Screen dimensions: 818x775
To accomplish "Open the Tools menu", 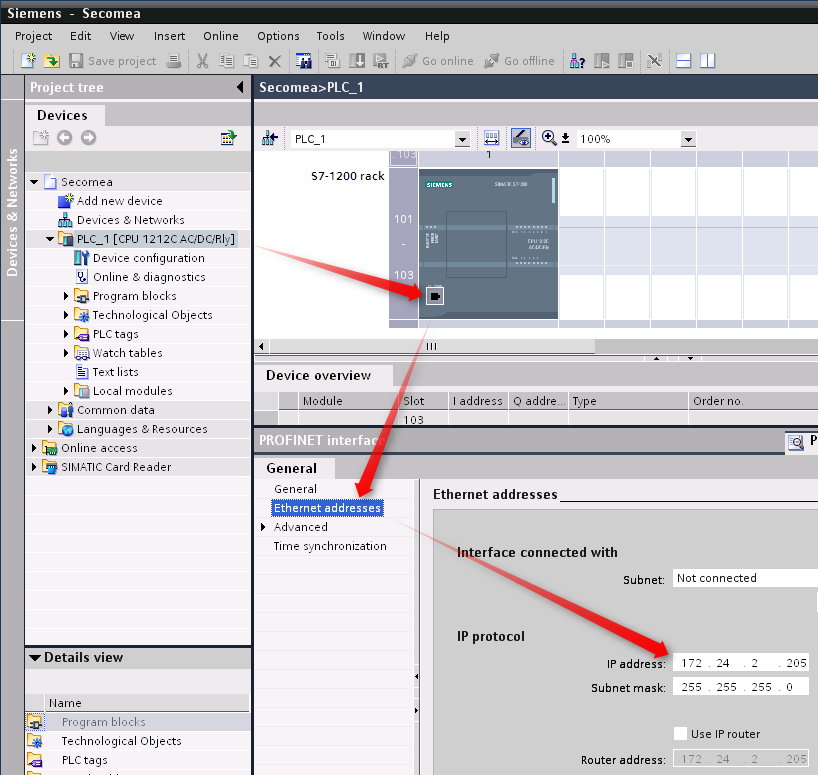I will [330, 36].
